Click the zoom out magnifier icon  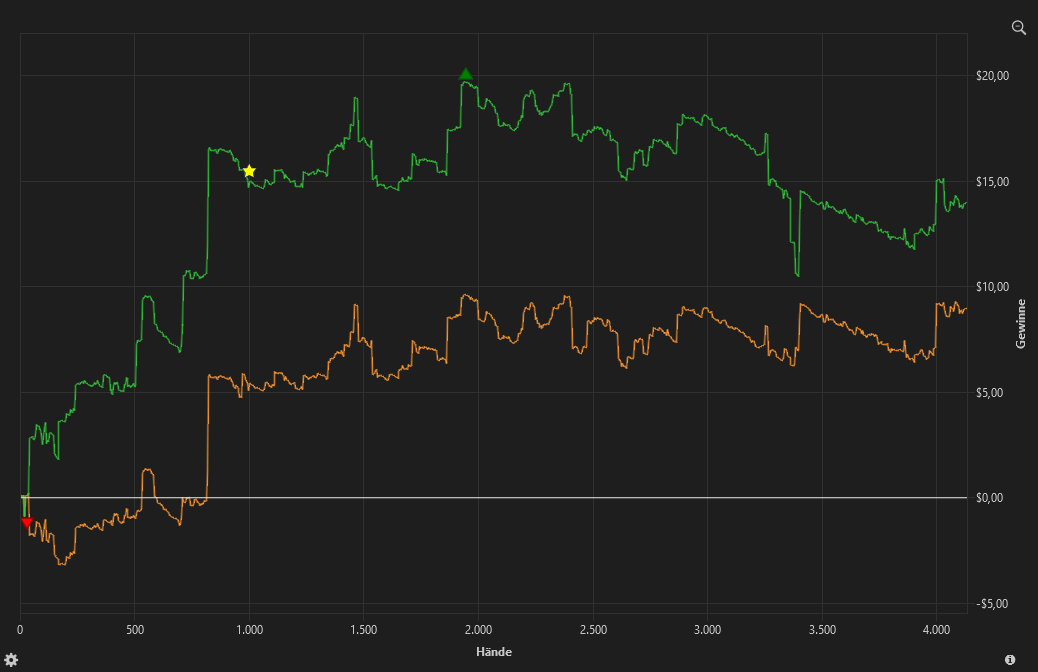click(1019, 27)
